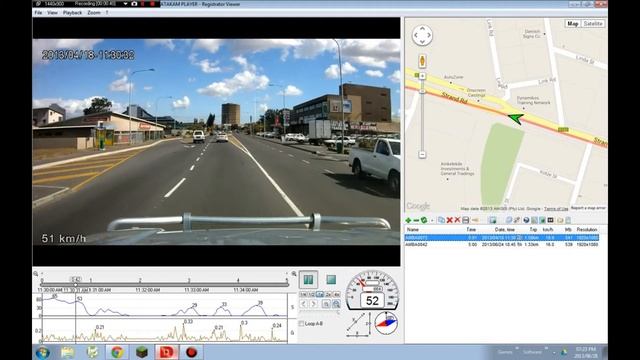Click the green map marker icon

tap(542, 220)
